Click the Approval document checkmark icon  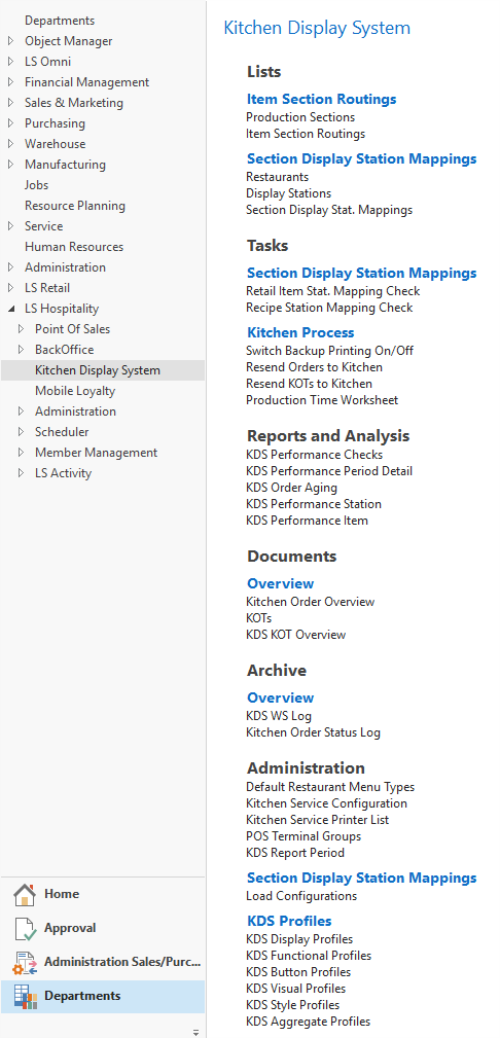click(24, 928)
